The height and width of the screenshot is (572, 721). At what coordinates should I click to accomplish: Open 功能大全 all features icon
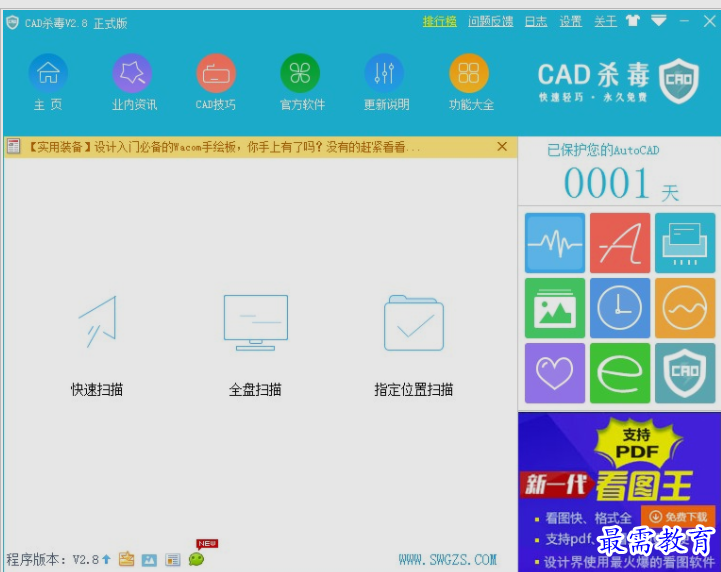(469, 74)
